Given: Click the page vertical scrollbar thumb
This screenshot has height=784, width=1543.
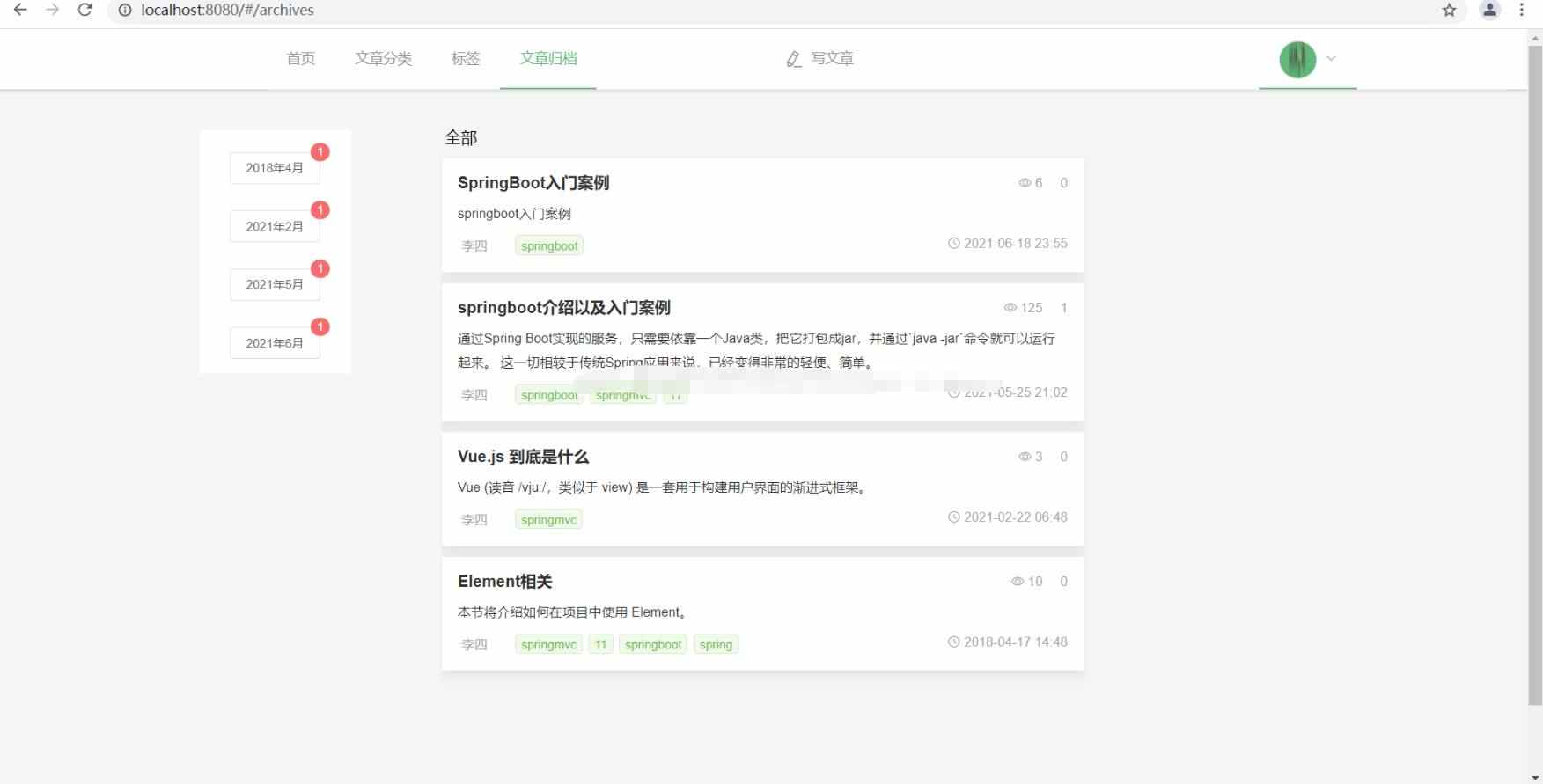Looking at the screenshot, I should click(1535, 375).
